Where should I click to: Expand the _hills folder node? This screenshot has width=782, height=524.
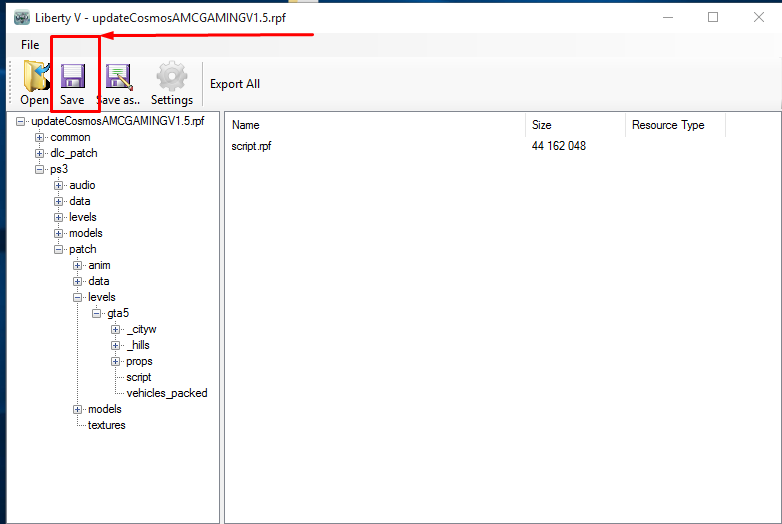point(115,346)
